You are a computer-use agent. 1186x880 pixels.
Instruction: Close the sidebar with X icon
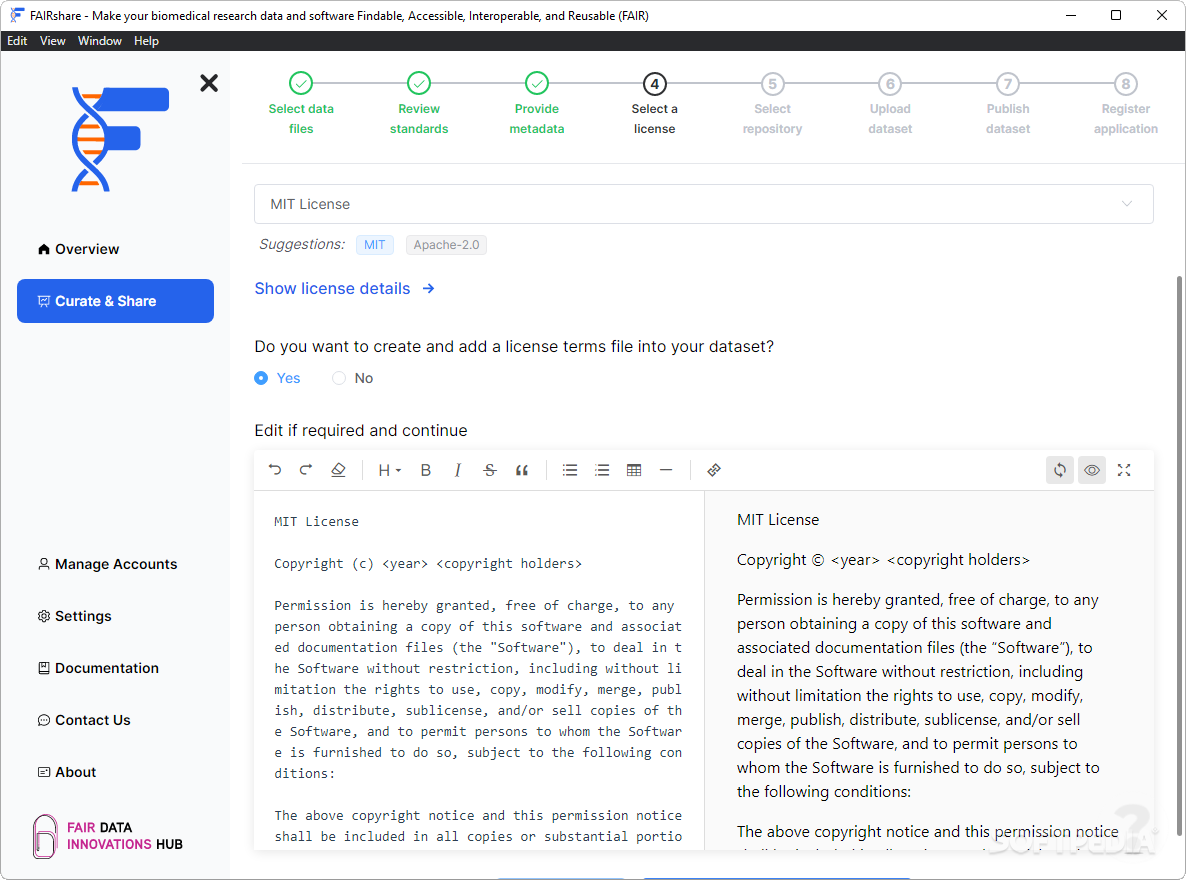pyautogui.click(x=209, y=82)
